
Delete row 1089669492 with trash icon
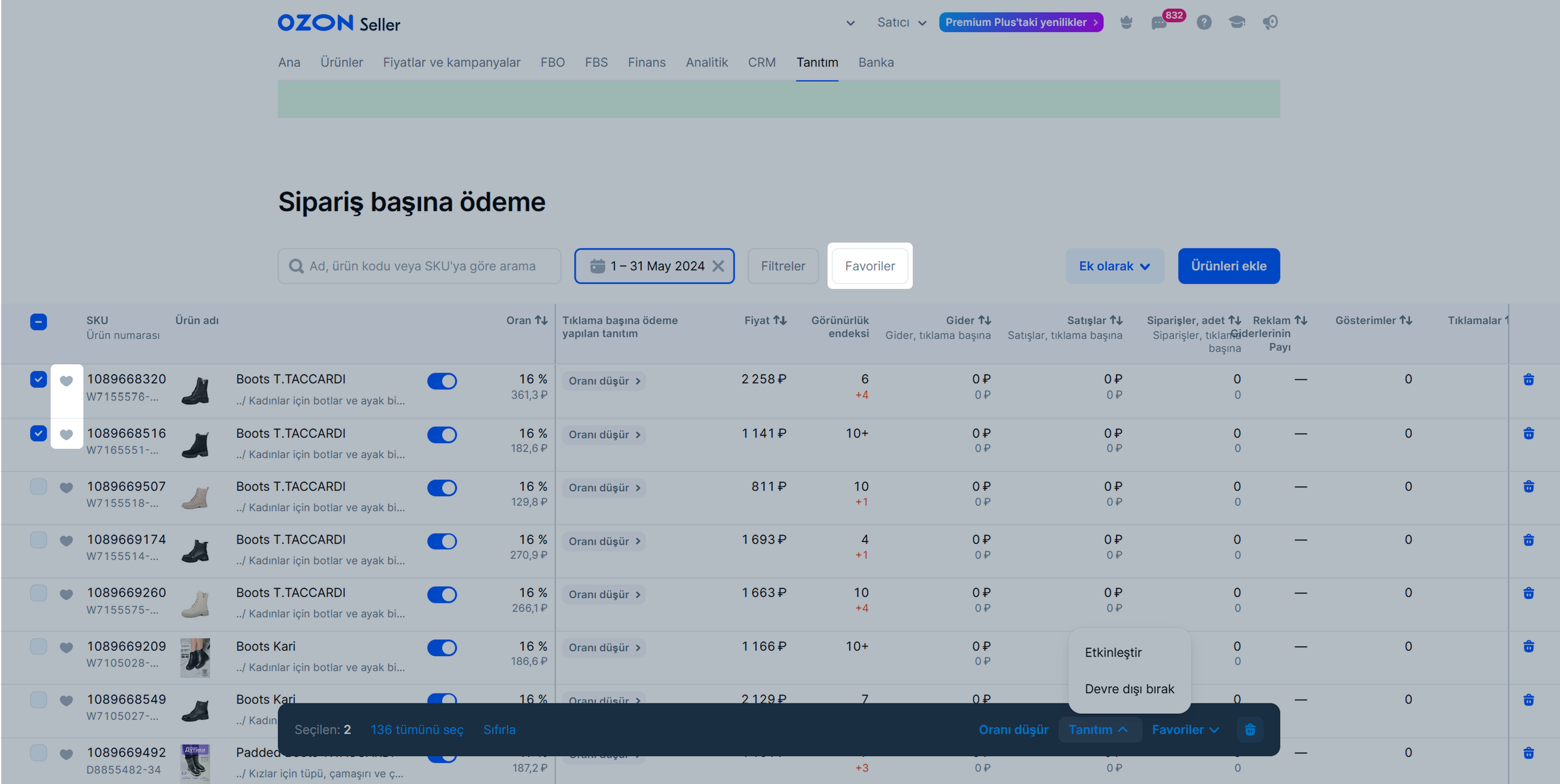pyautogui.click(x=1529, y=753)
